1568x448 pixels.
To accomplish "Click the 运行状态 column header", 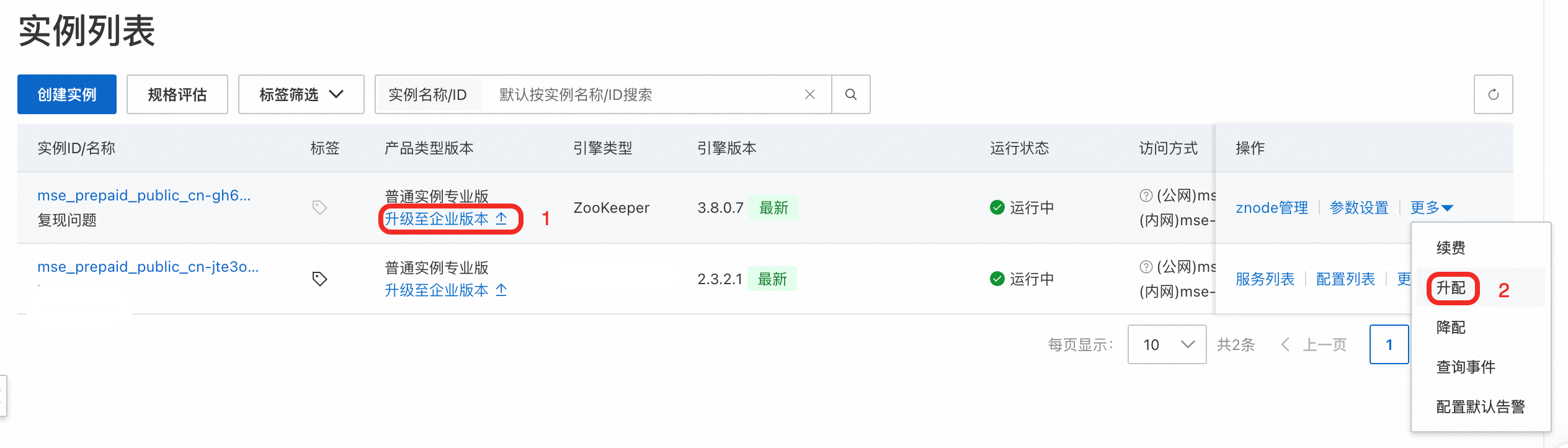I will [1019, 148].
